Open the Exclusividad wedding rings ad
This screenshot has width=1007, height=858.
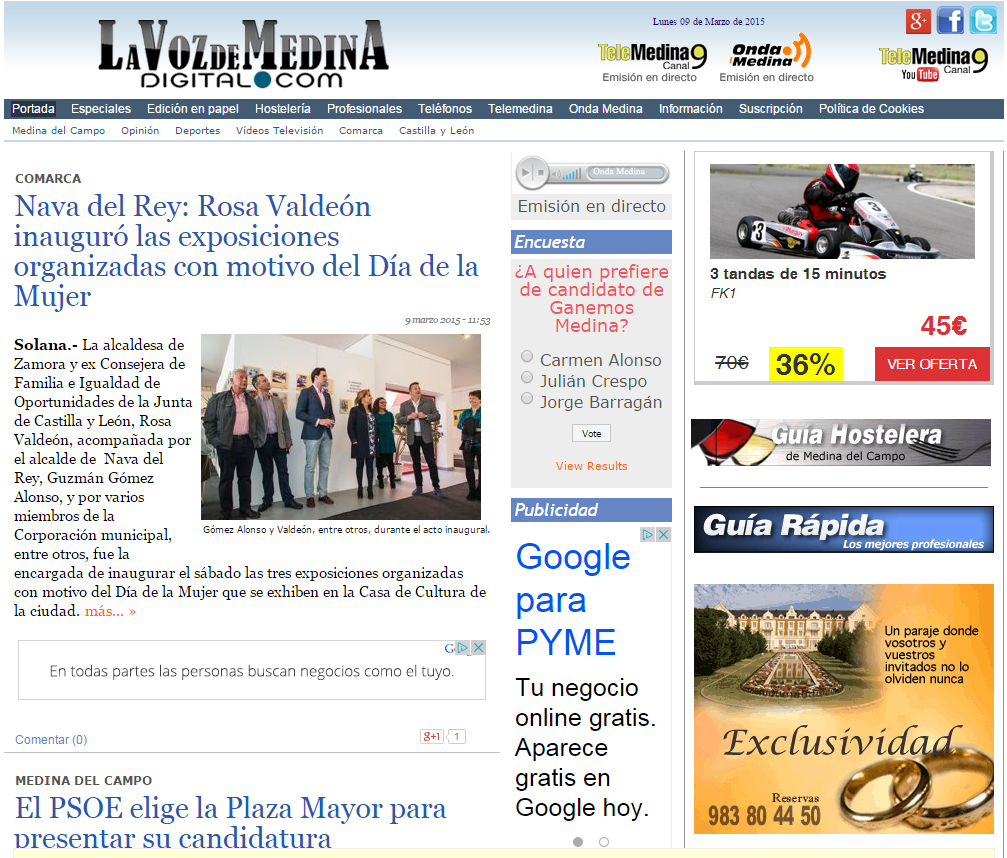pyautogui.click(x=843, y=709)
